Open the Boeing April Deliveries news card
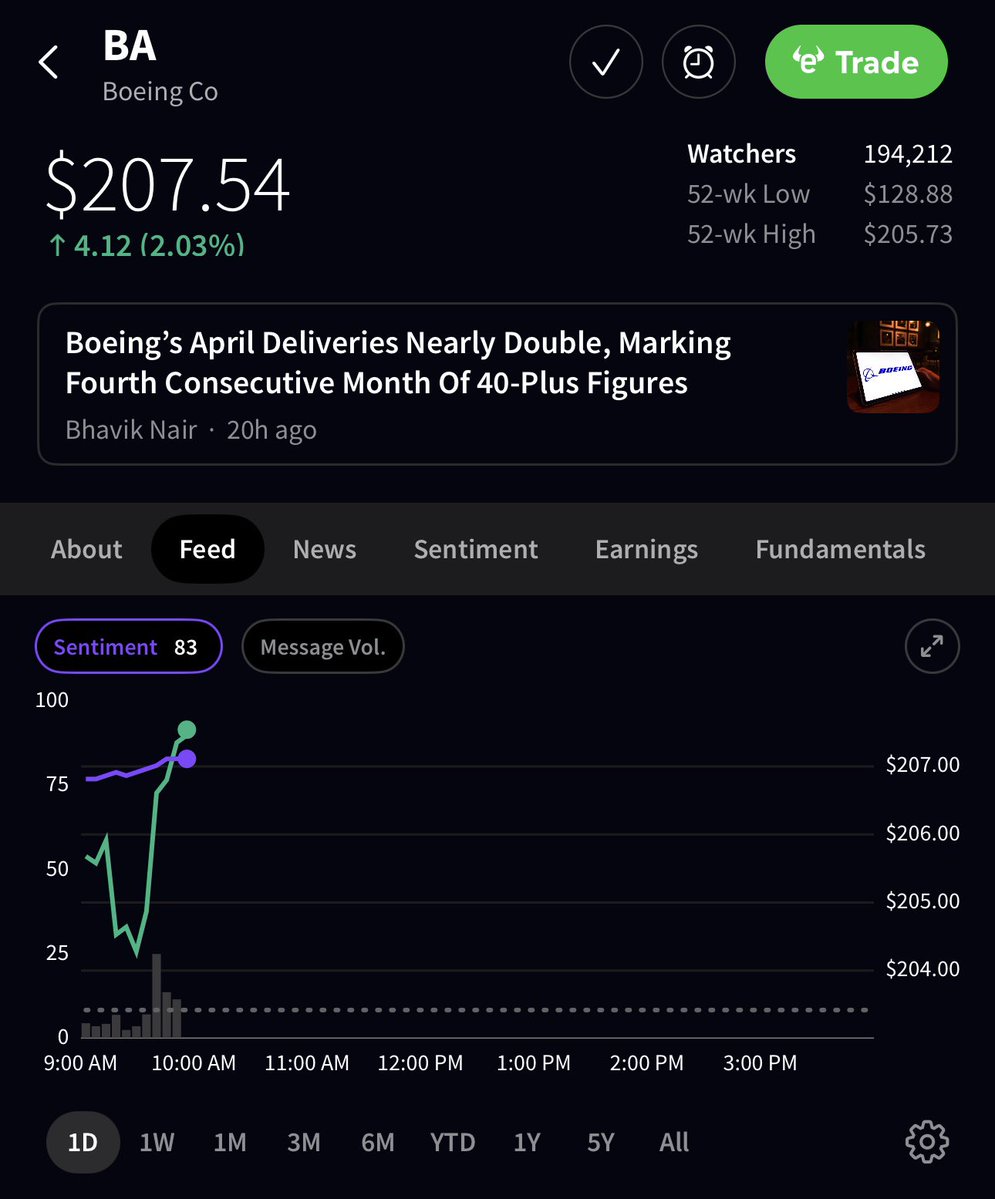The image size is (995, 1199). [x=497, y=384]
